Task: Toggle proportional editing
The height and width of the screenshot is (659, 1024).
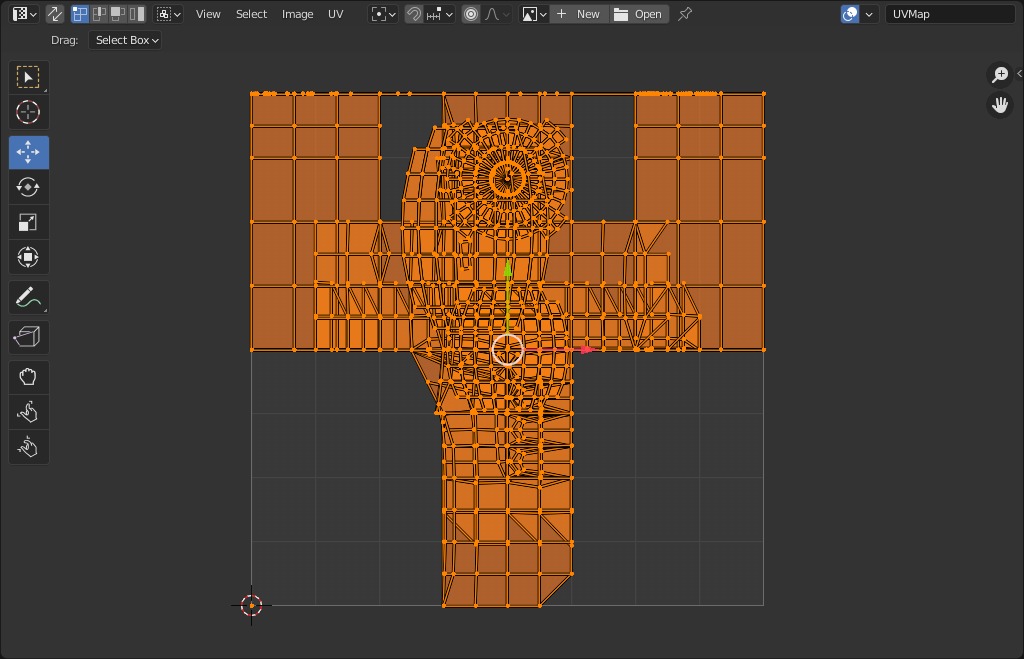Action: (x=471, y=14)
